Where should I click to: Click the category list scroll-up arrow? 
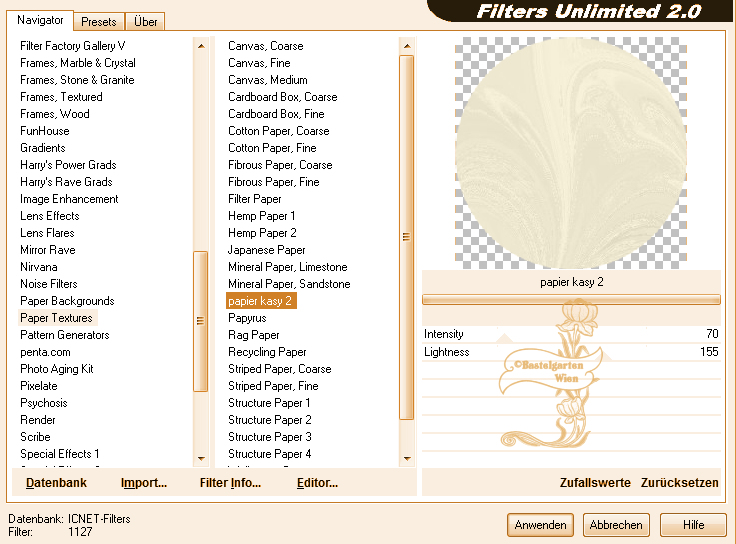point(201,46)
